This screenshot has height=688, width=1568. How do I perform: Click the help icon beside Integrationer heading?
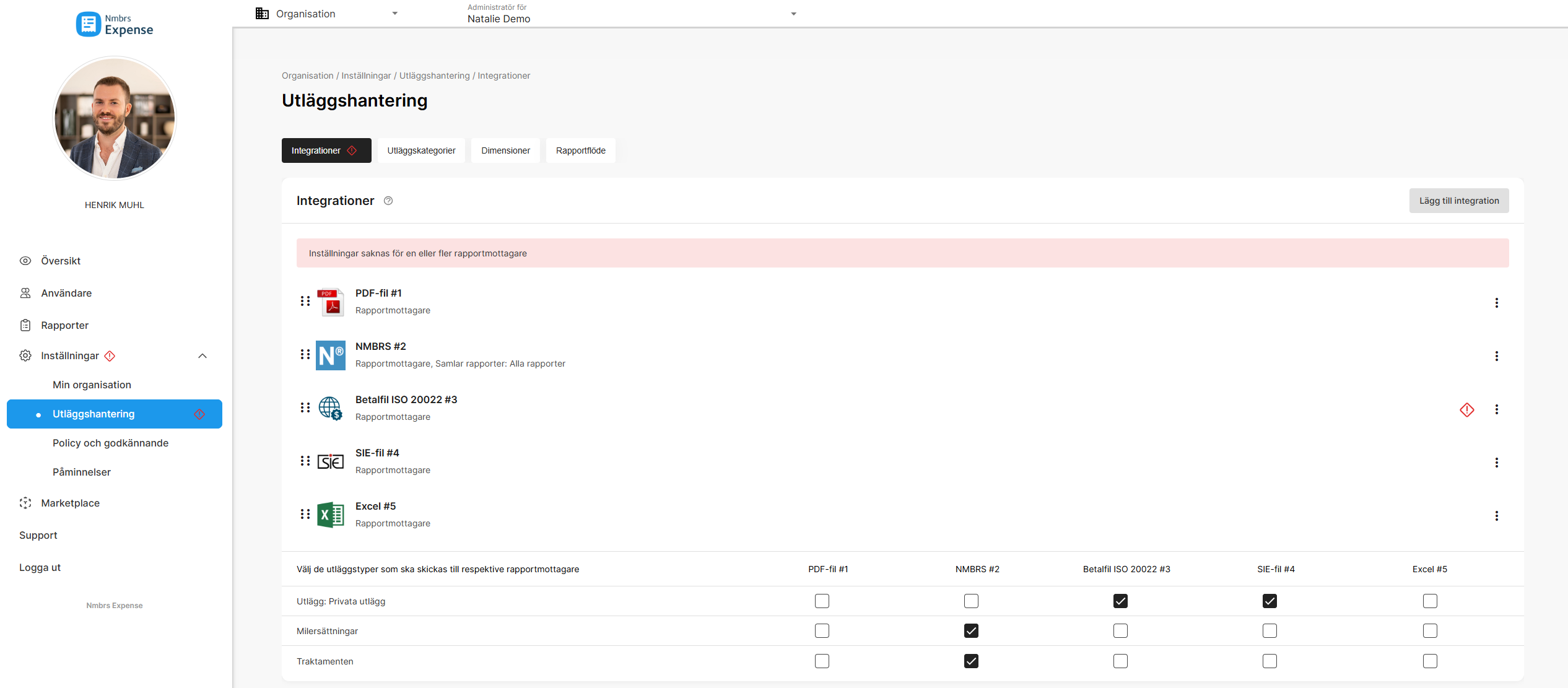click(x=388, y=201)
